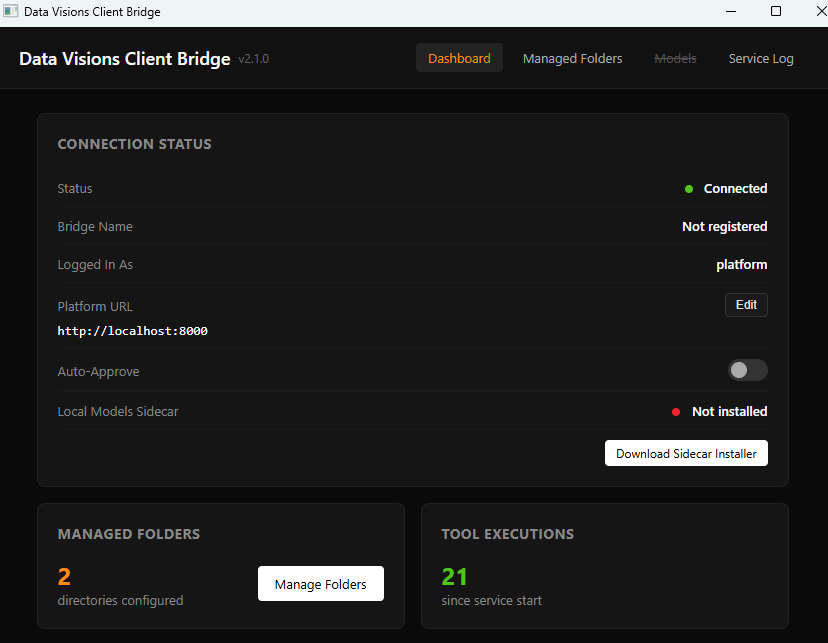
Task: Download the Sidecar Installer
Action: [686, 453]
